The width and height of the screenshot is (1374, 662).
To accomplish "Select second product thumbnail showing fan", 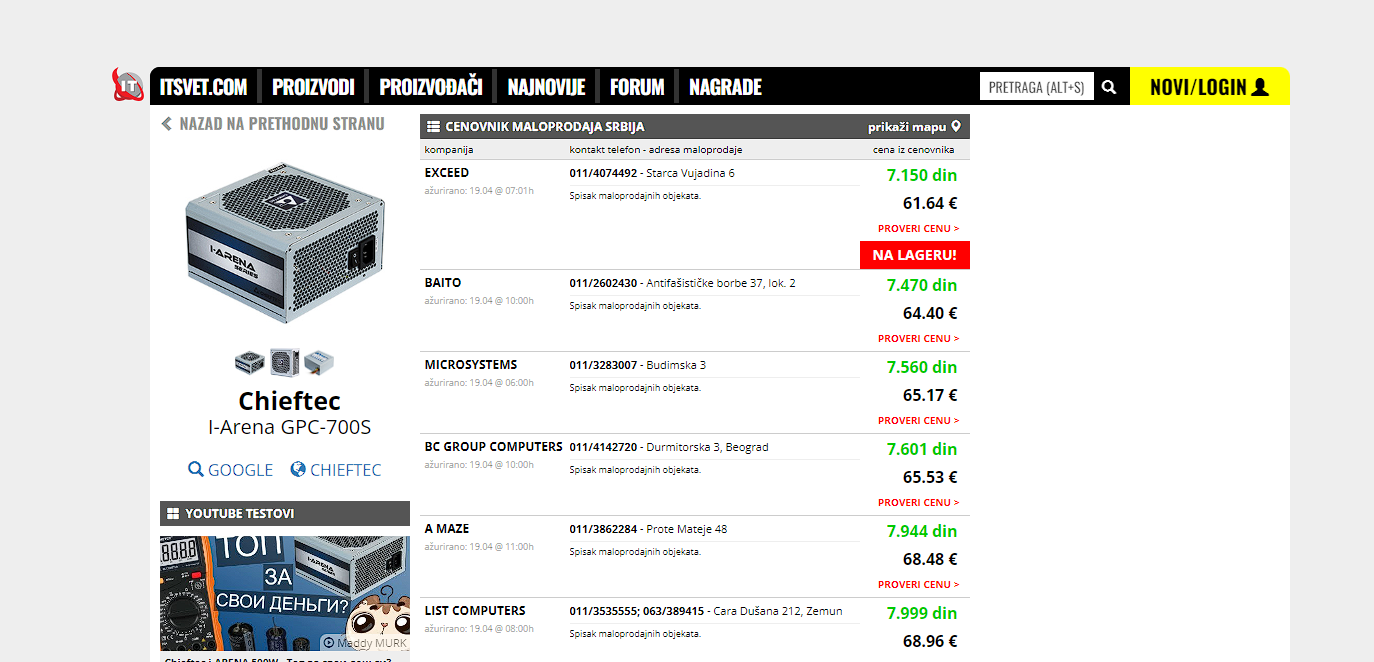I will pyautogui.click(x=285, y=362).
